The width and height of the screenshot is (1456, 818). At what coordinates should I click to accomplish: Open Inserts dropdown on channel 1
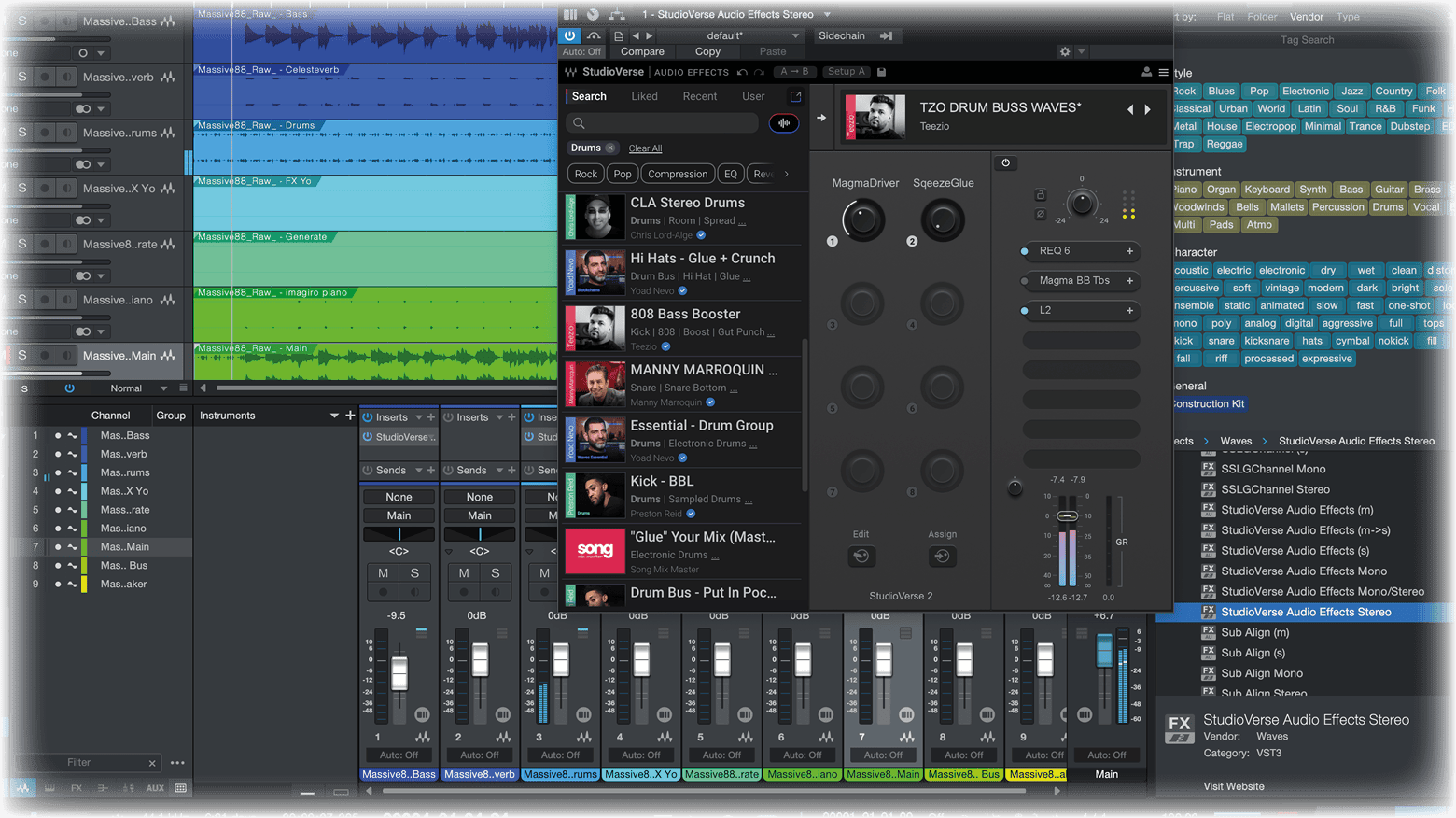click(419, 417)
